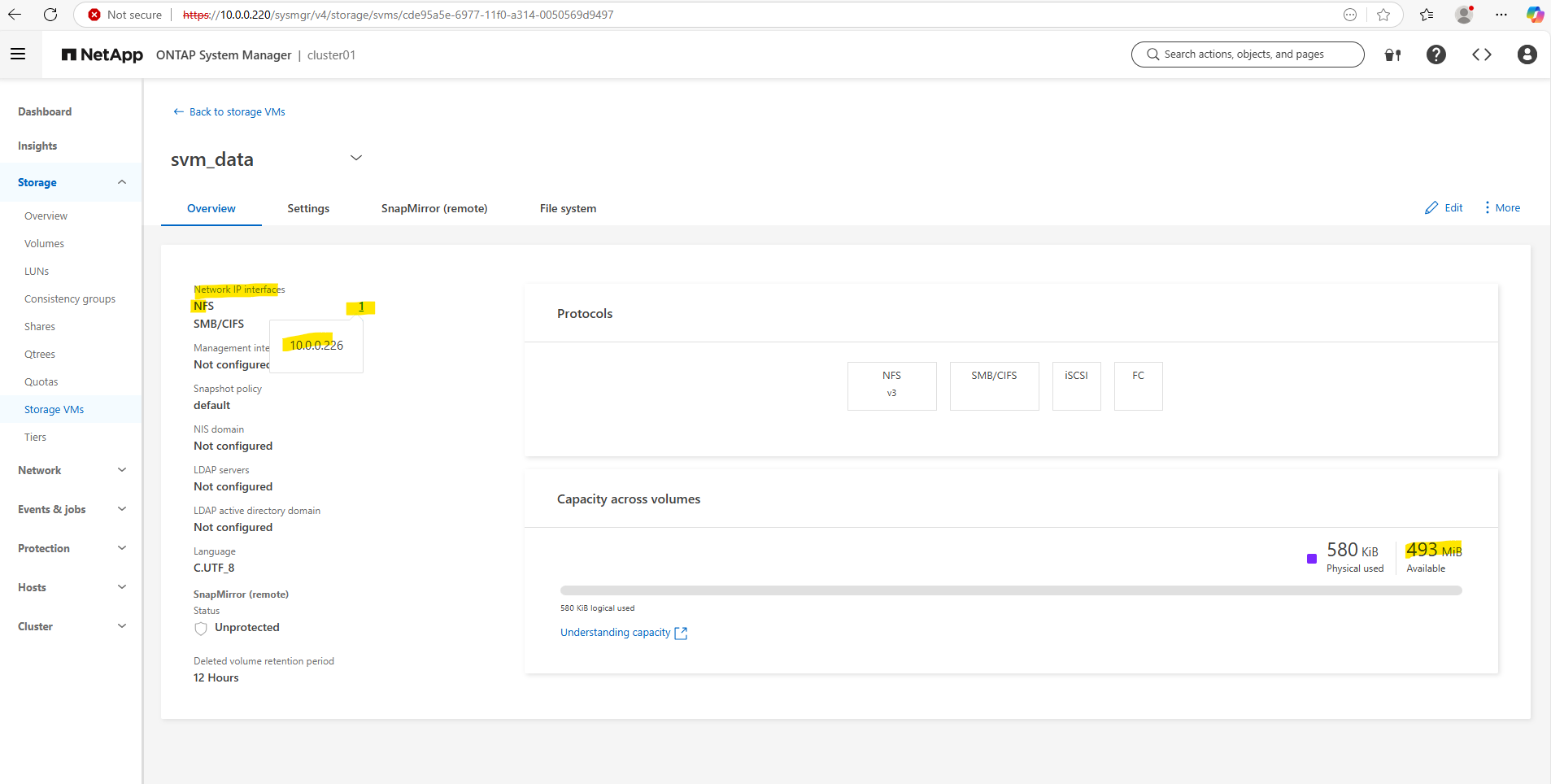1551x784 pixels.
Task: Open LUNs in the sidebar
Action: [x=37, y=272]
